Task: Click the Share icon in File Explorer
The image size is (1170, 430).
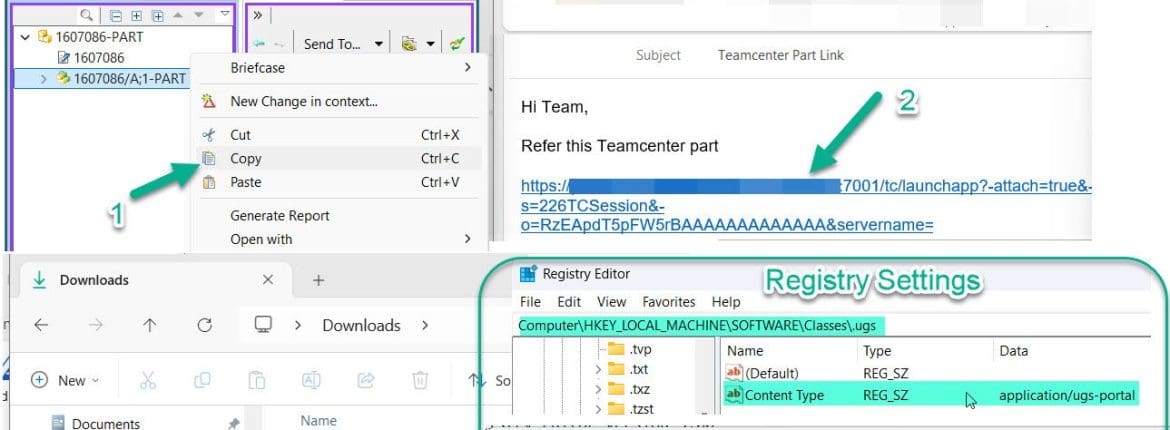Action: click(x=366, y=380)
